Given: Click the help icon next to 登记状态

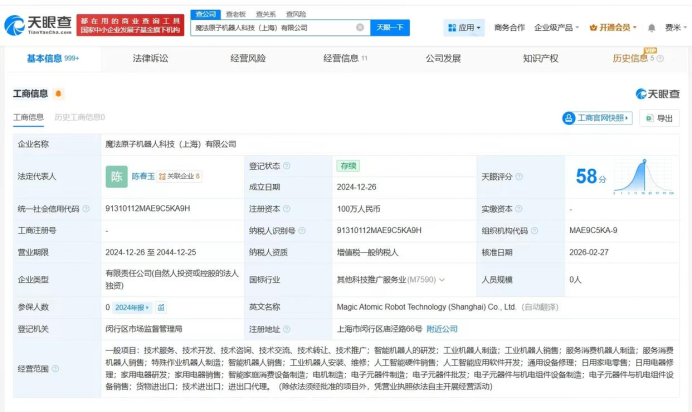Looking at the screenshot, I should coord(286,166).
